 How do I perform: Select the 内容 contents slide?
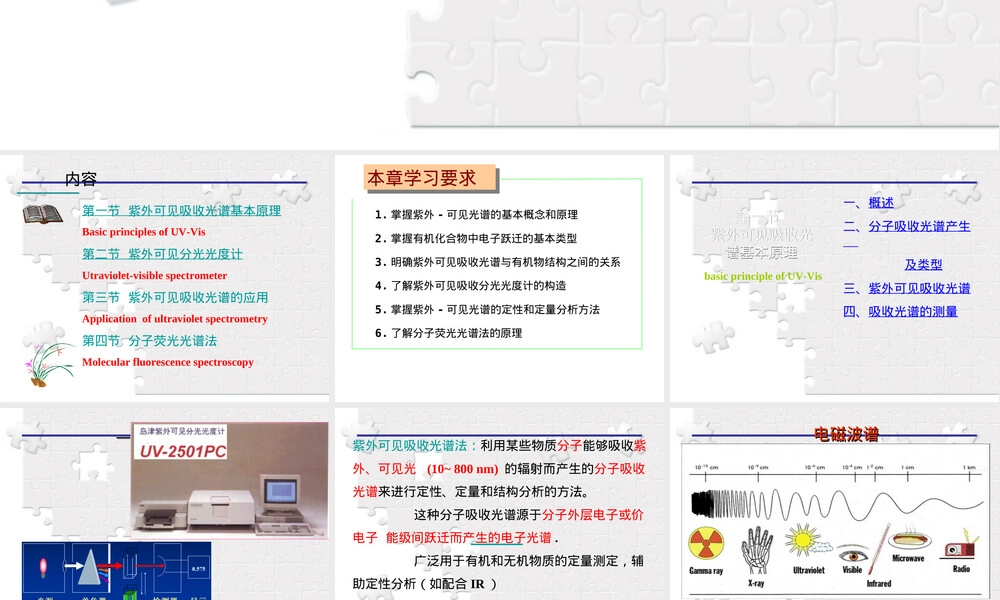[165, 278]
